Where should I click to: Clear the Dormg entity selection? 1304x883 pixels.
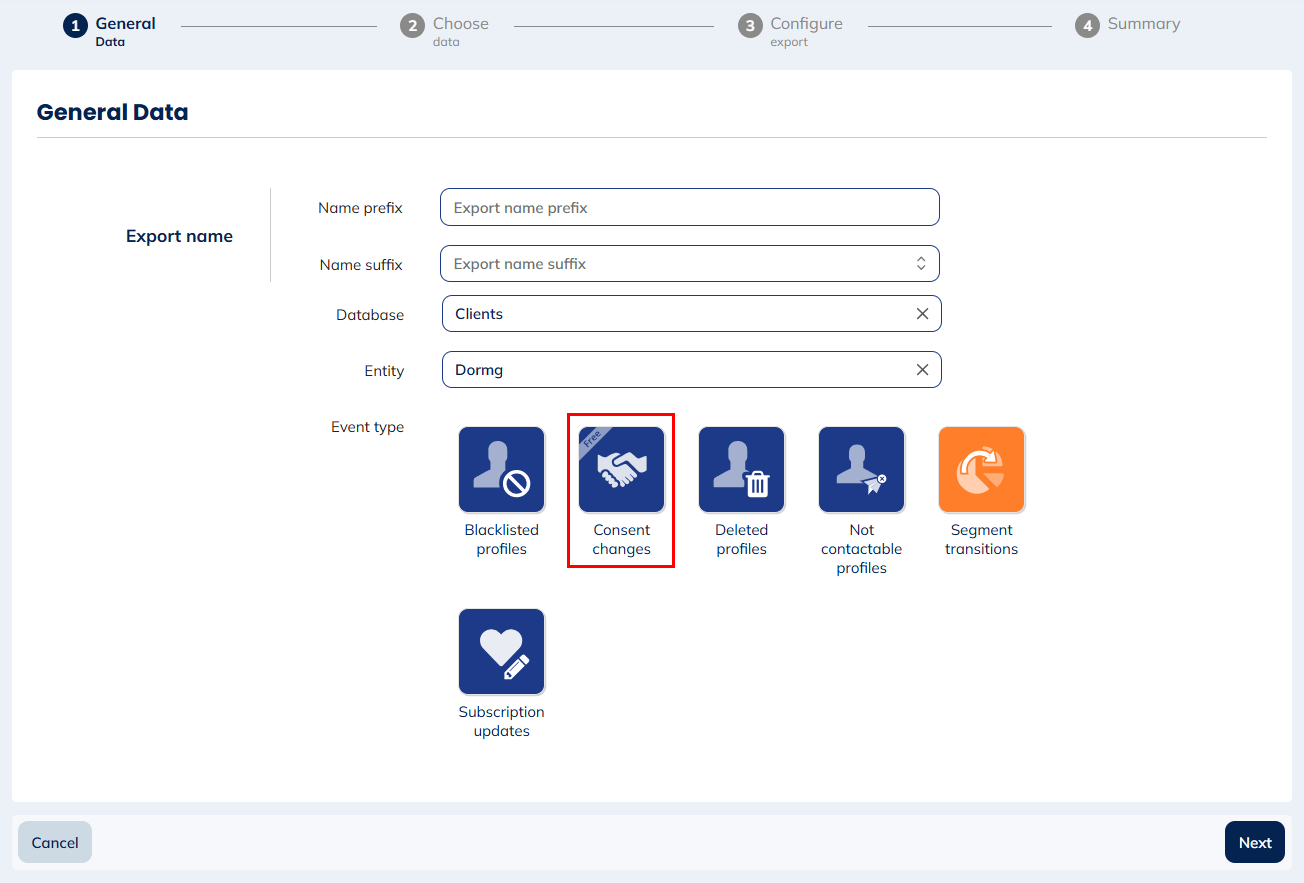(x=922, y=370)
